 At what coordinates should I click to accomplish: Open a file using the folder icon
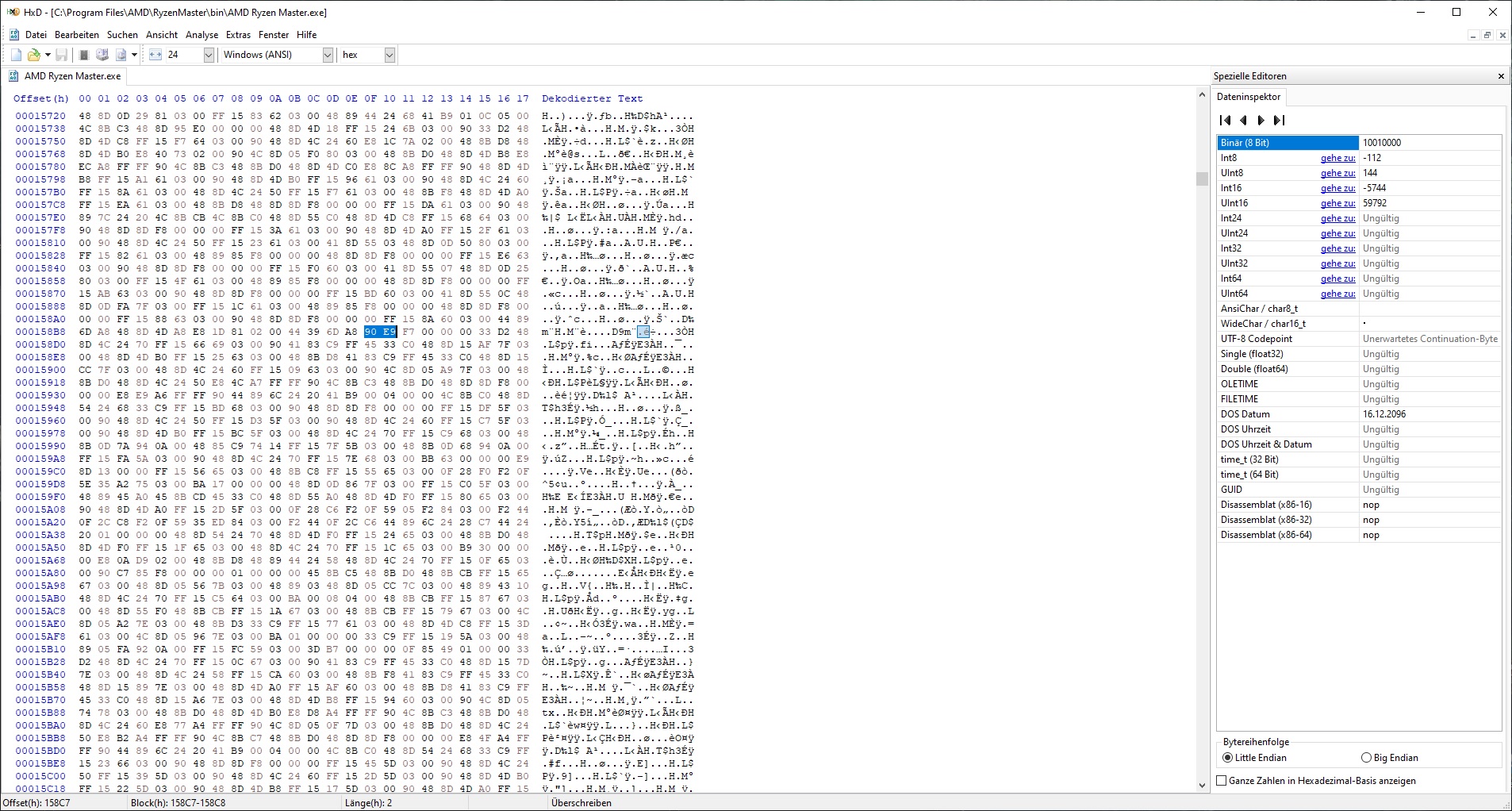(x=33, y=55)
